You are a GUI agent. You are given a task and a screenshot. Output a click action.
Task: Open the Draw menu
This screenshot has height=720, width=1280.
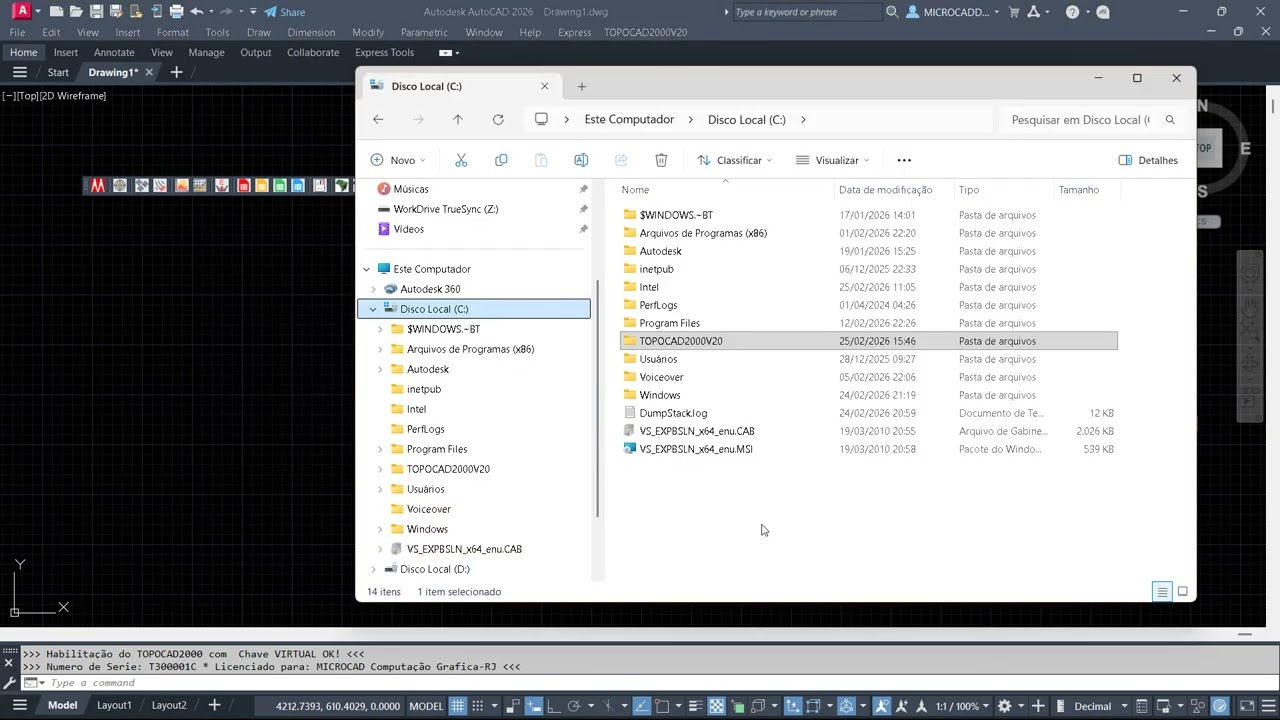259,32
